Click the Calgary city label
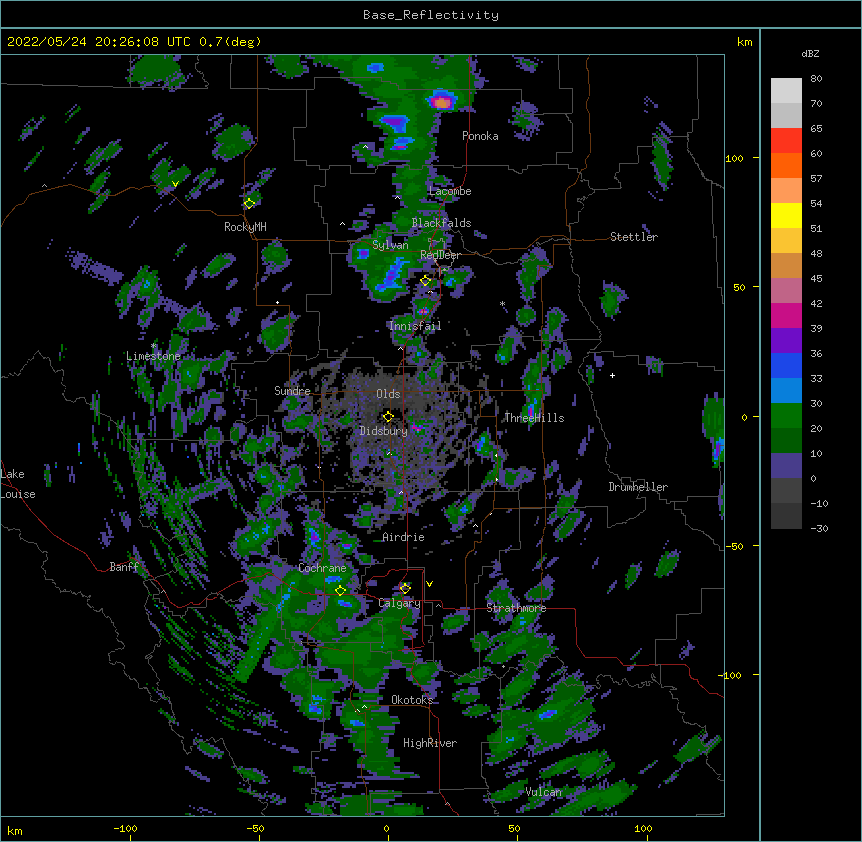This screenshot has width=862, height=842. (400, 603)
